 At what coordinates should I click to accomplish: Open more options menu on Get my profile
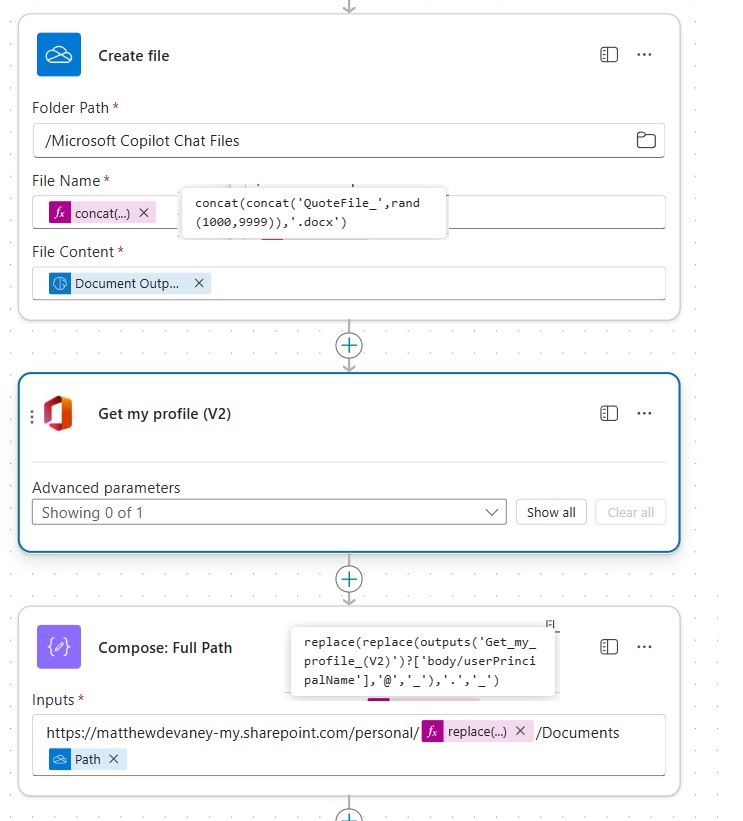click(645, 413)
